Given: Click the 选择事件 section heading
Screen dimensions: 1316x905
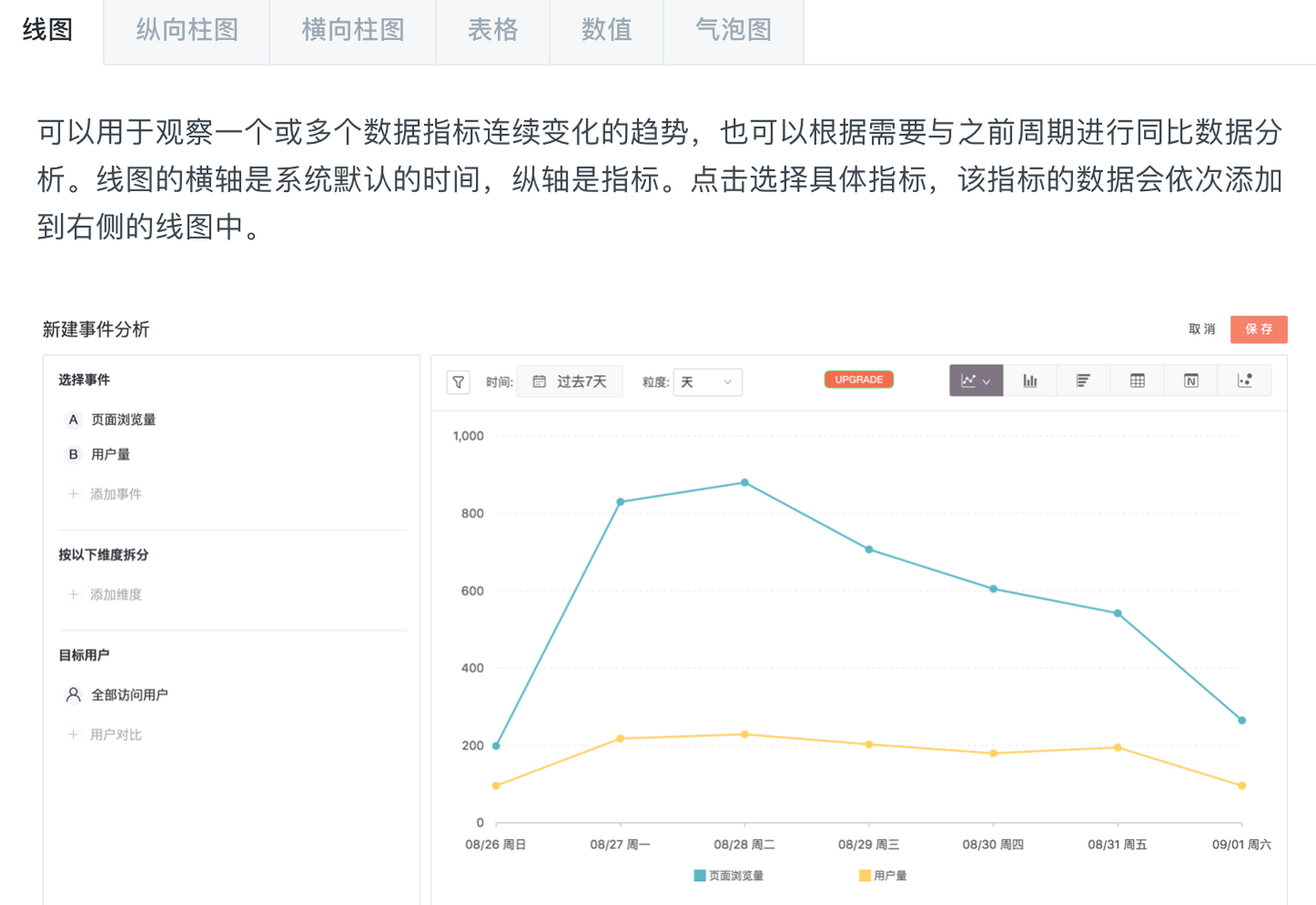Looking at the screenshot, I should 84,379.
